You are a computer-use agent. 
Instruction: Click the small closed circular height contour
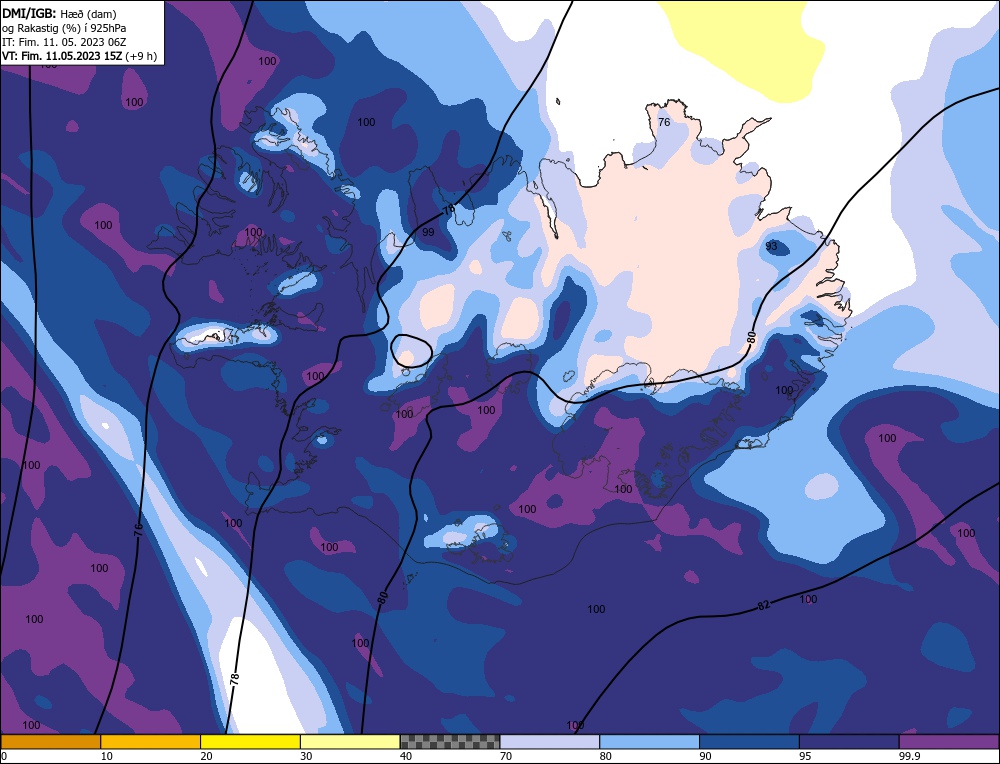pos(411,351)
